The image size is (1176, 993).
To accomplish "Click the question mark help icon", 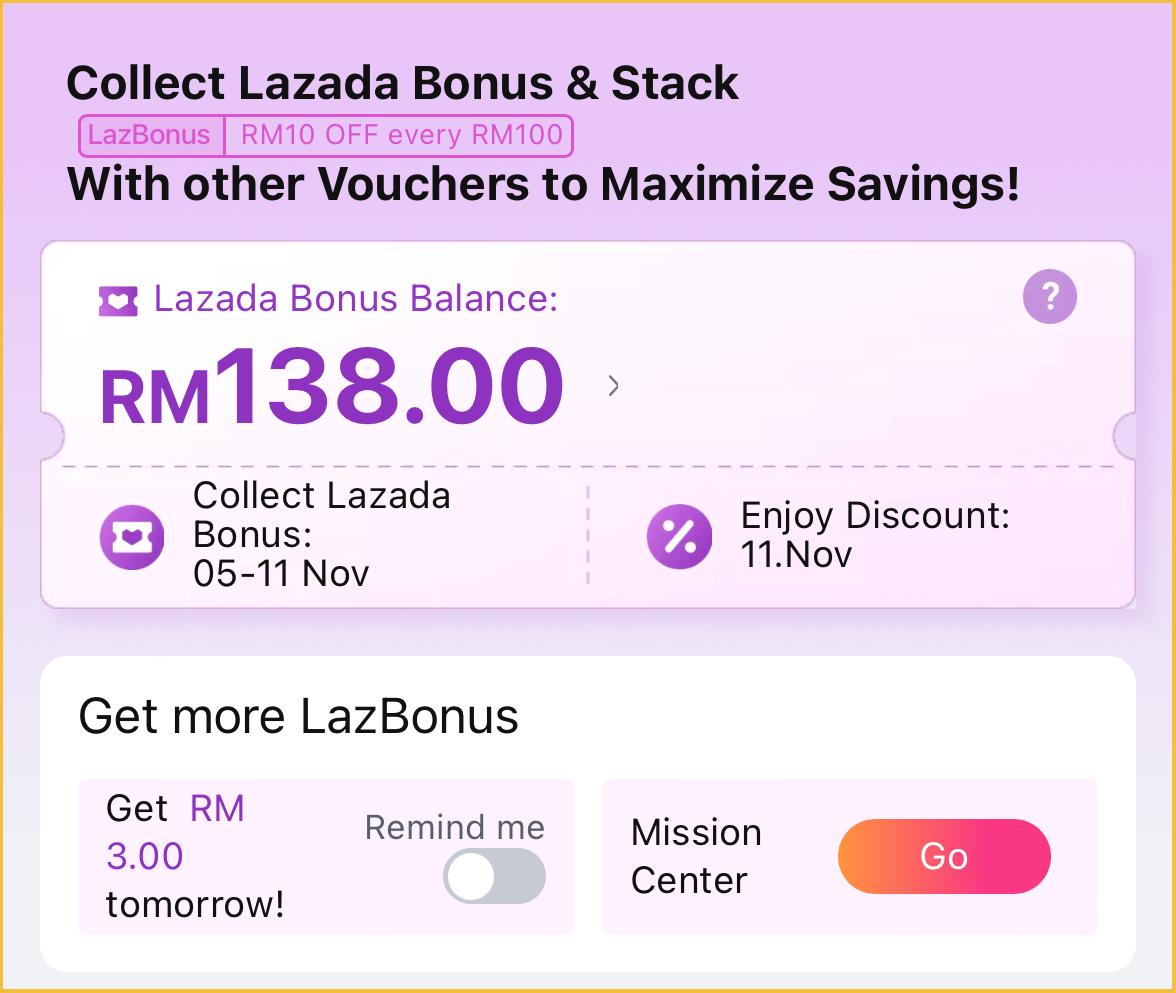I will 1049,297.
